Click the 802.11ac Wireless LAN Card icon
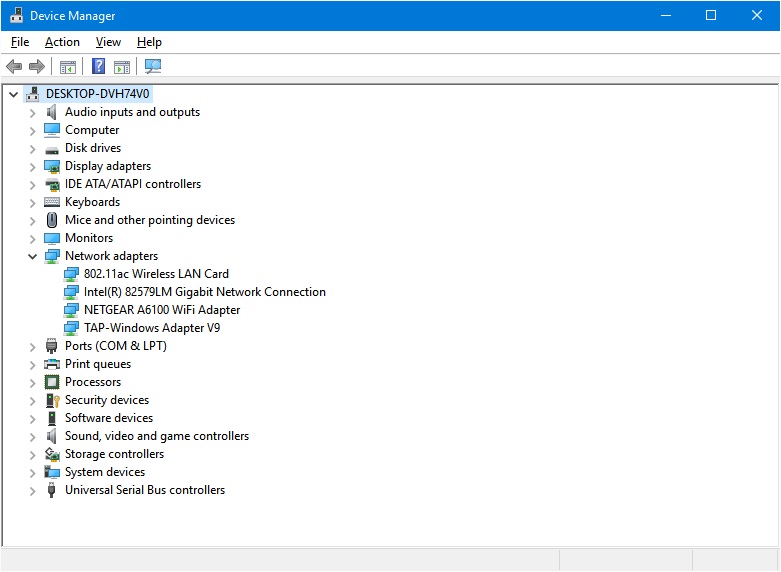781x572 pixels. (71, 274)
